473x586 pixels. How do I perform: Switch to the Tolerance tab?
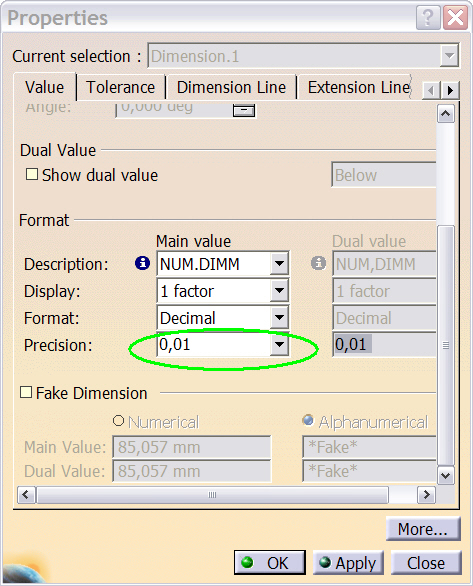tap(120, 87)
